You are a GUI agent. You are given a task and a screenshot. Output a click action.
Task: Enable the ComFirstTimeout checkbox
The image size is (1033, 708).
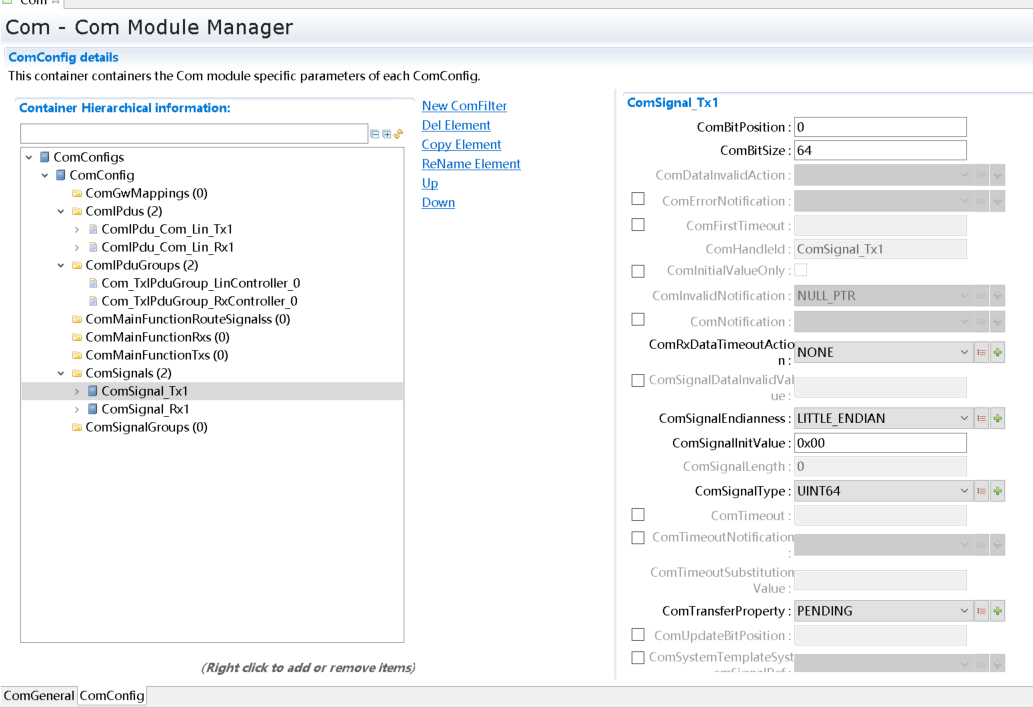[x=638, y=225]
